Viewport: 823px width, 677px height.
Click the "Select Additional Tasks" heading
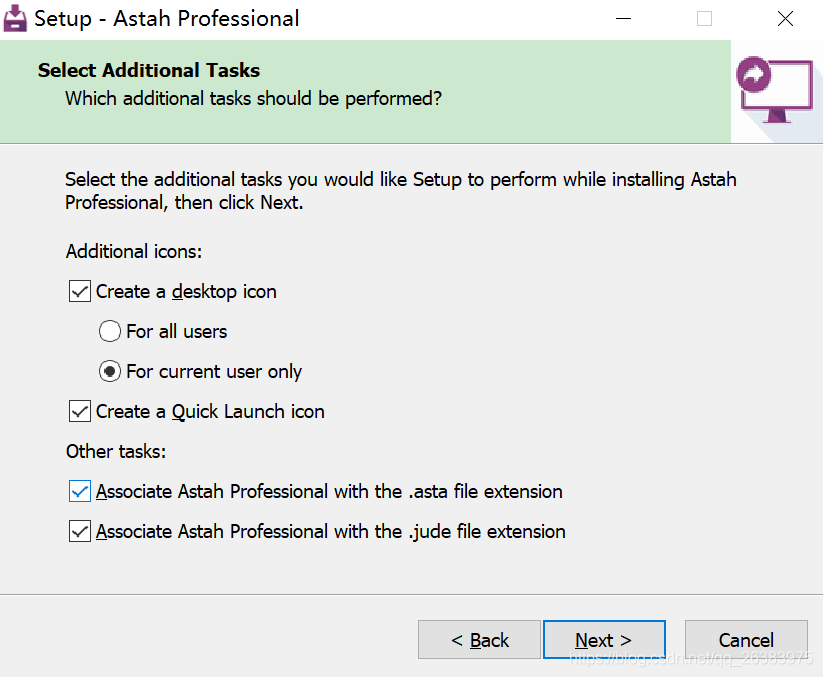click(x=148, y=70)
